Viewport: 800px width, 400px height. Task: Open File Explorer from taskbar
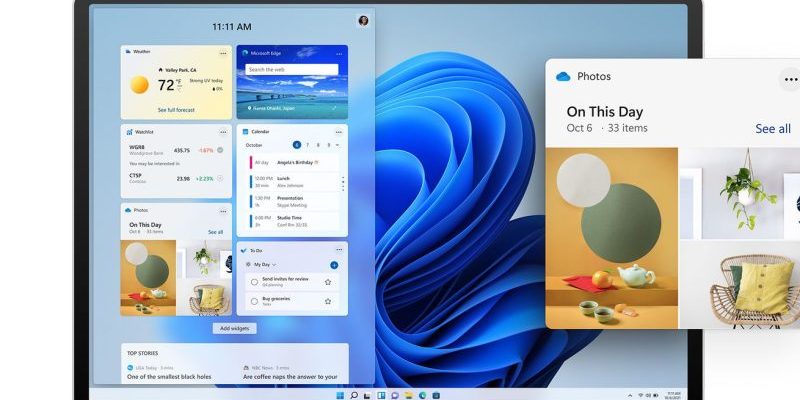pyautogui.click(x=409, y=395)
